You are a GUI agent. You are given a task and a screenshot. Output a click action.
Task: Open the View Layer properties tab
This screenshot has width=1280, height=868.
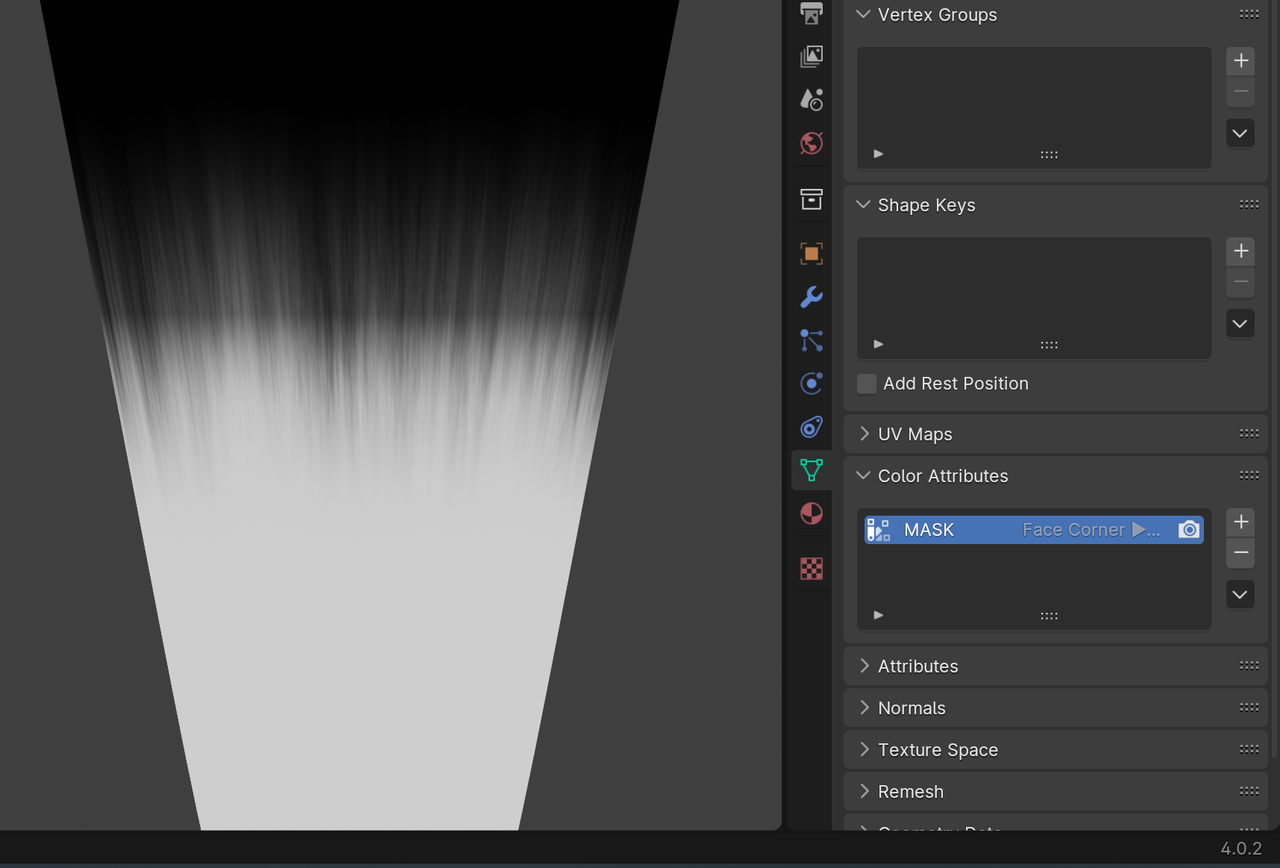click(811, 57)
